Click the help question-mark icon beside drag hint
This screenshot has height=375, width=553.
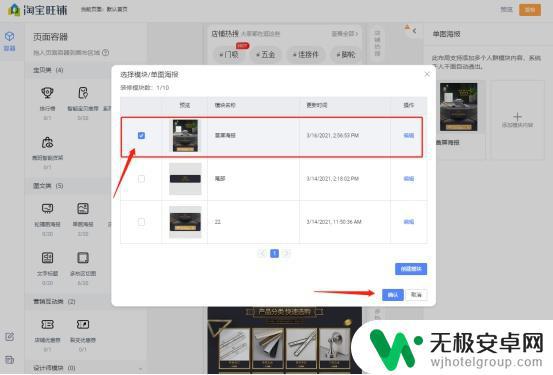coord(105,53)
